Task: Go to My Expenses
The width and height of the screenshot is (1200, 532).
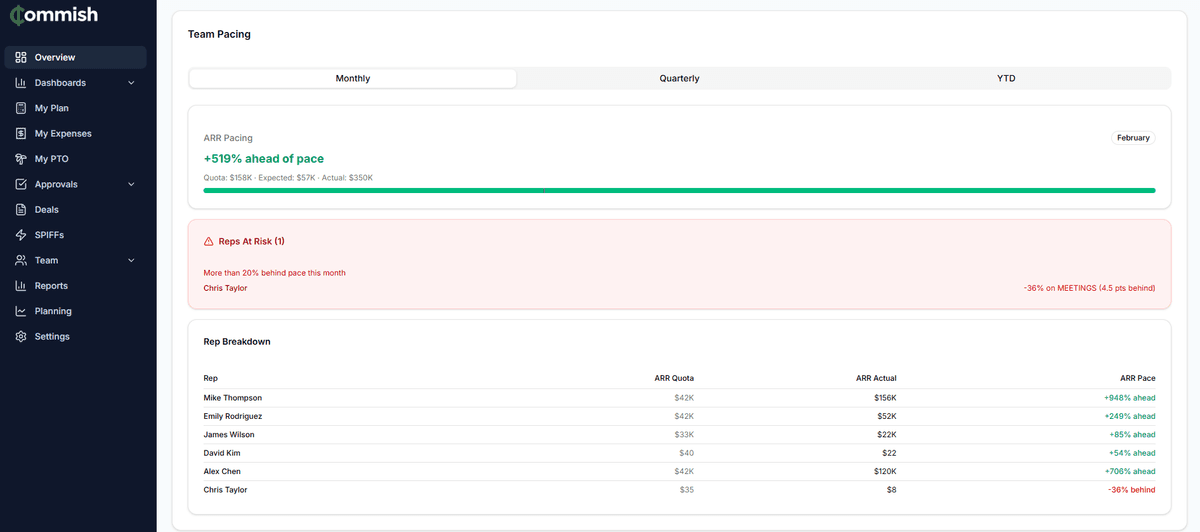Action: [x=76, y=133]
